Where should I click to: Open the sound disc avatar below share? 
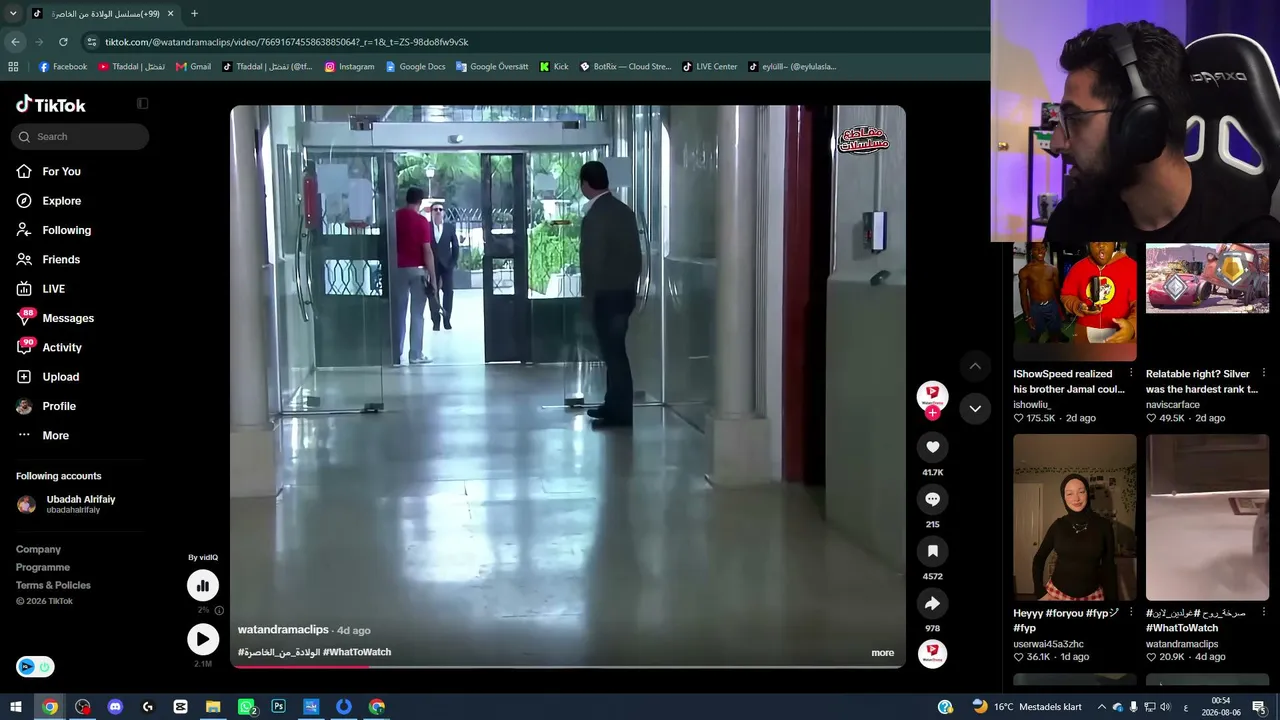click(x=932, y=654)
